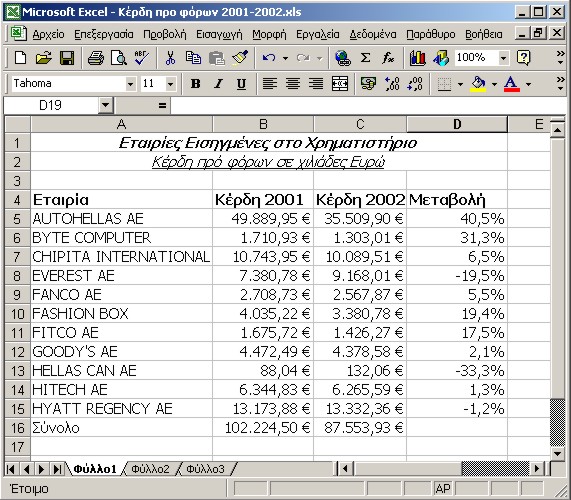Click the equals Edit Formula button
Screen dimensions: 571x500
click(162, 106)
